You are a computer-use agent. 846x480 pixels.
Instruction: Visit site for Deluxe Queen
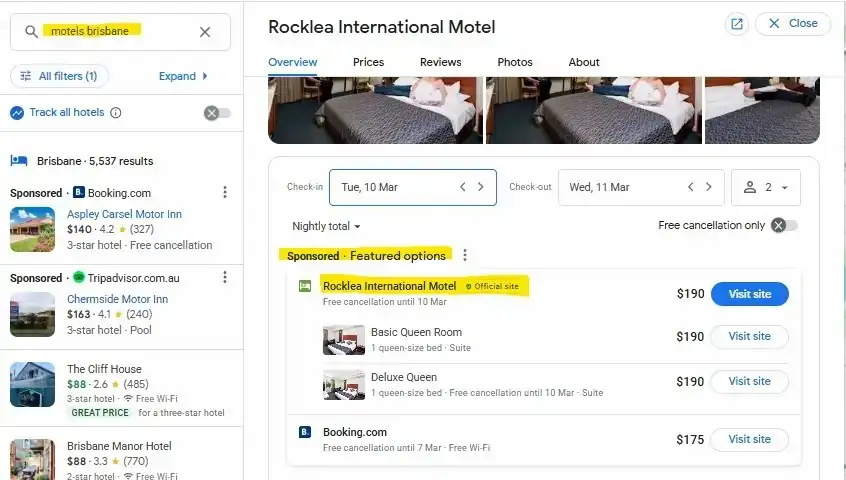749,381
